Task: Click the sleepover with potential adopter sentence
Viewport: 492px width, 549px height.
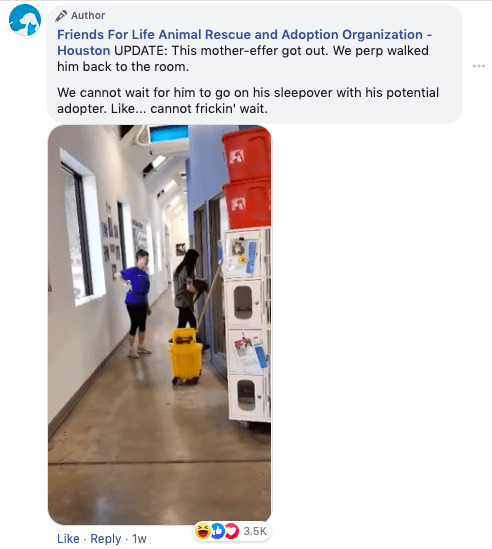Action: click(248, 100)
